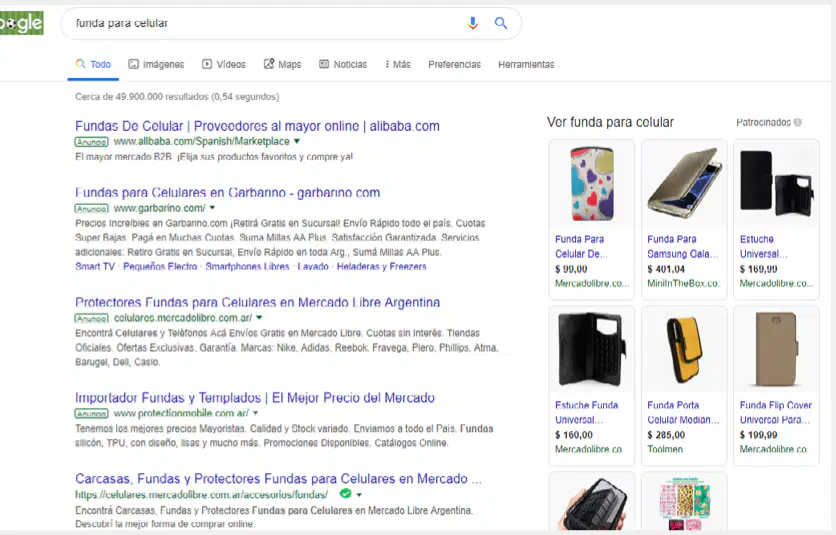The height and width of the screenshot is (535, 836).
Task: Click the Heladeras y Freezers sitelink
Action: pyautogui.click(x=381, y=267)
